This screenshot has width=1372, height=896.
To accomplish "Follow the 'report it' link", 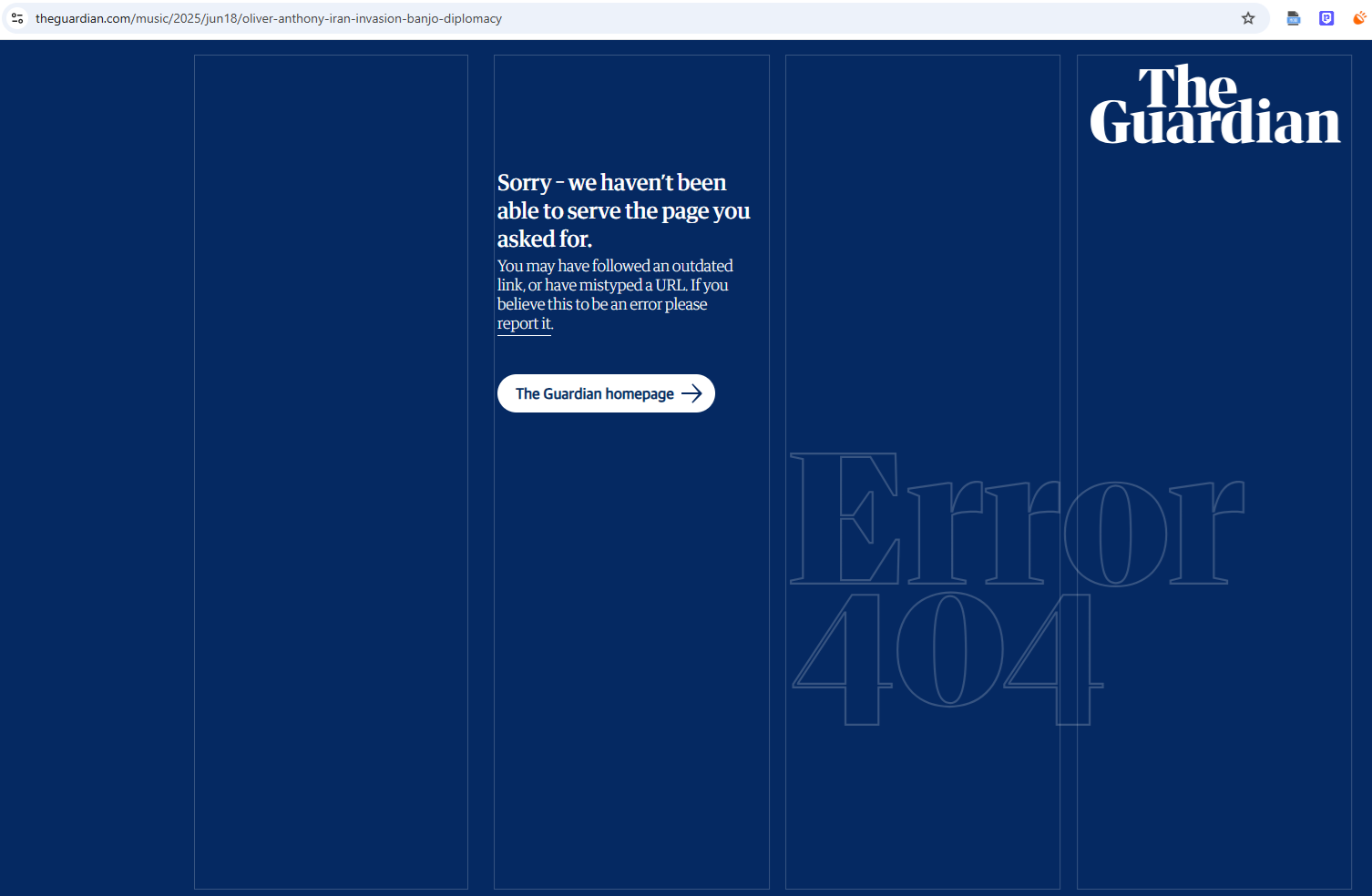I will (524, 324).
